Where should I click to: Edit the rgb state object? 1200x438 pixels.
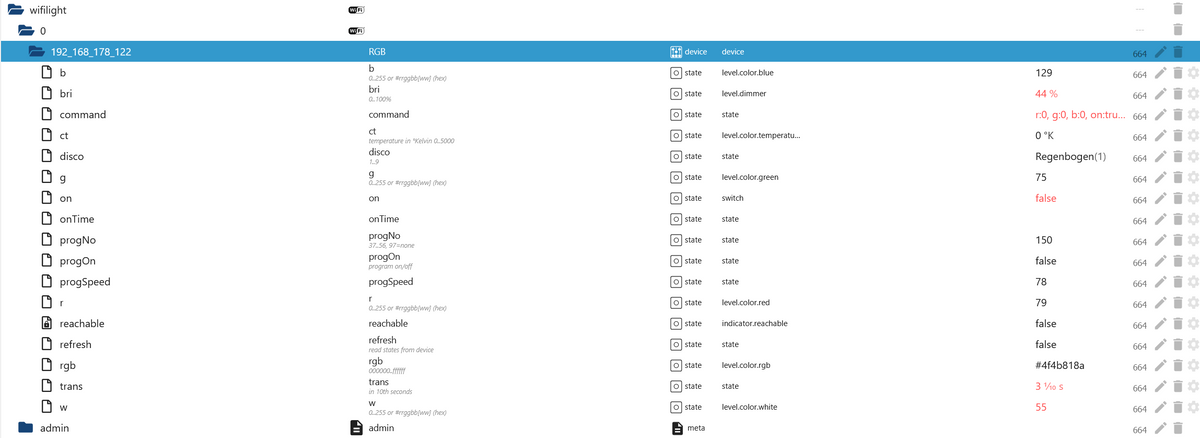tap(1160, 366)
